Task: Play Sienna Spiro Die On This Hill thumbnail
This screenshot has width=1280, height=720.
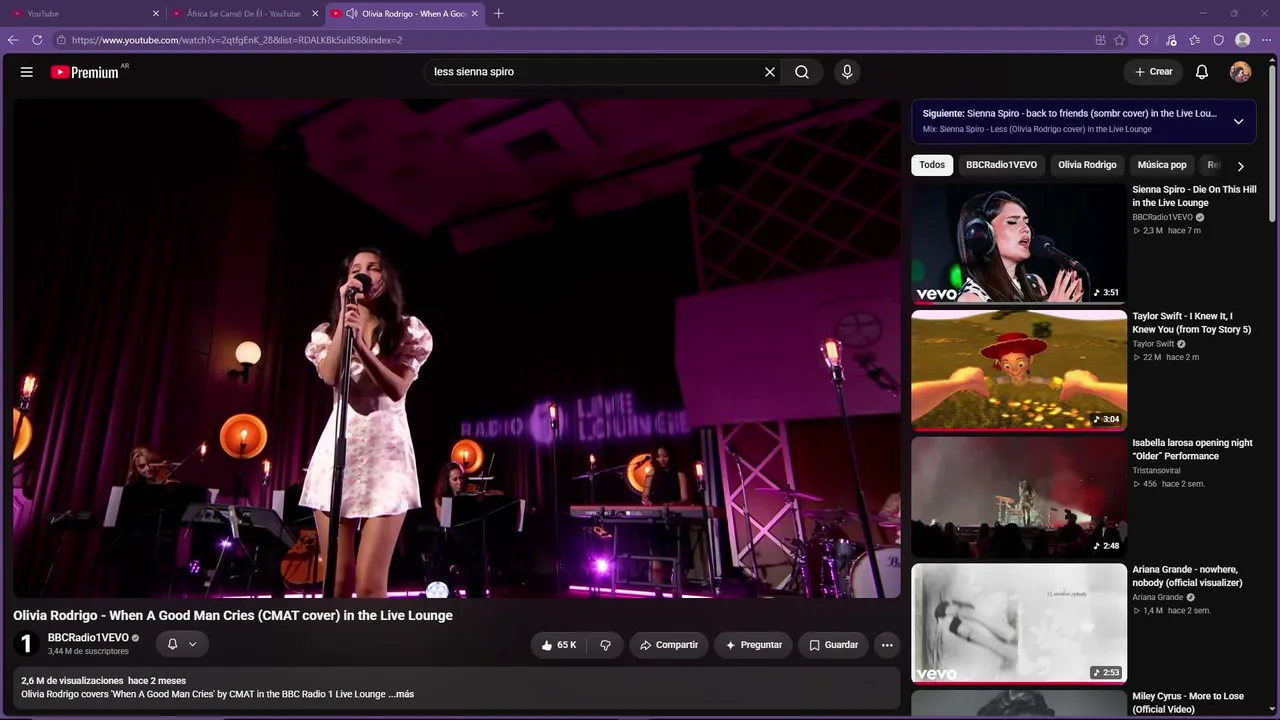Action: 1019,243
